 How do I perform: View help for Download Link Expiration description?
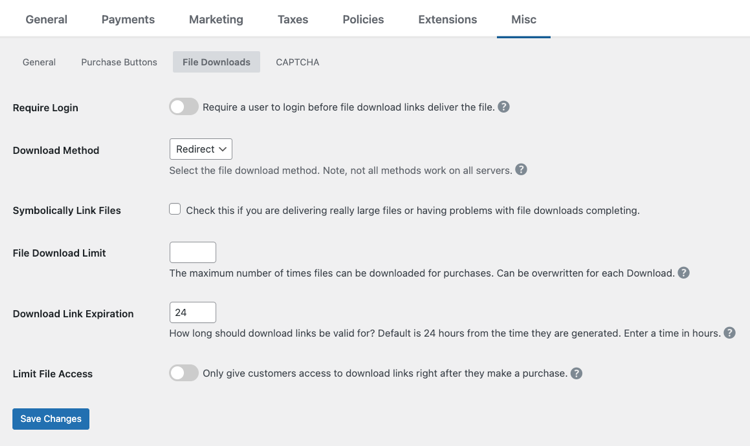click(729, 333)
